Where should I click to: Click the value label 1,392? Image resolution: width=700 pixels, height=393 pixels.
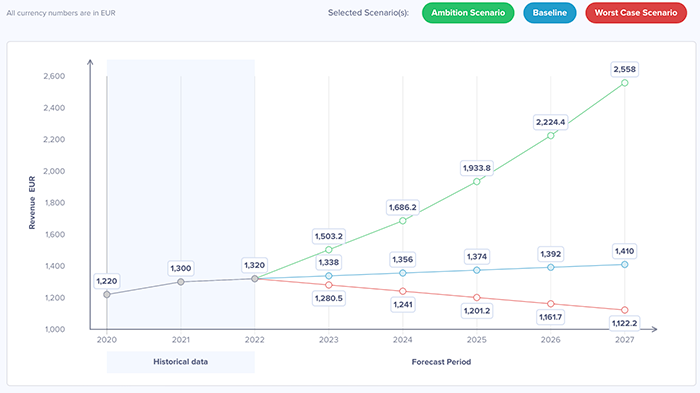click(550, 254)
